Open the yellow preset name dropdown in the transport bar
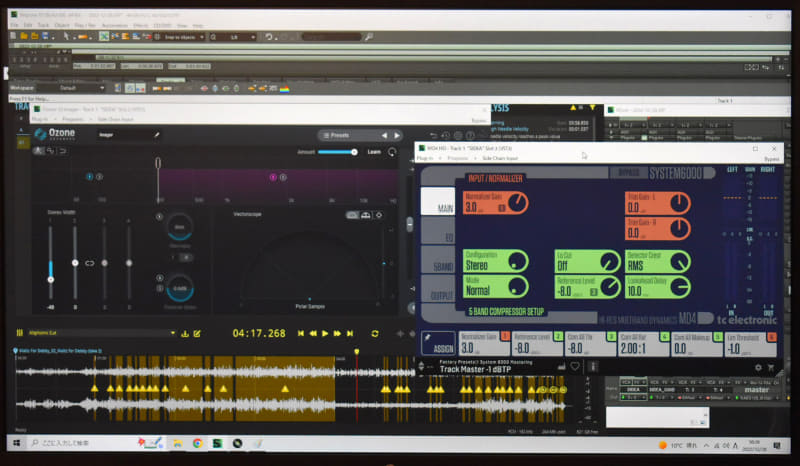 [x=101, y=333]
